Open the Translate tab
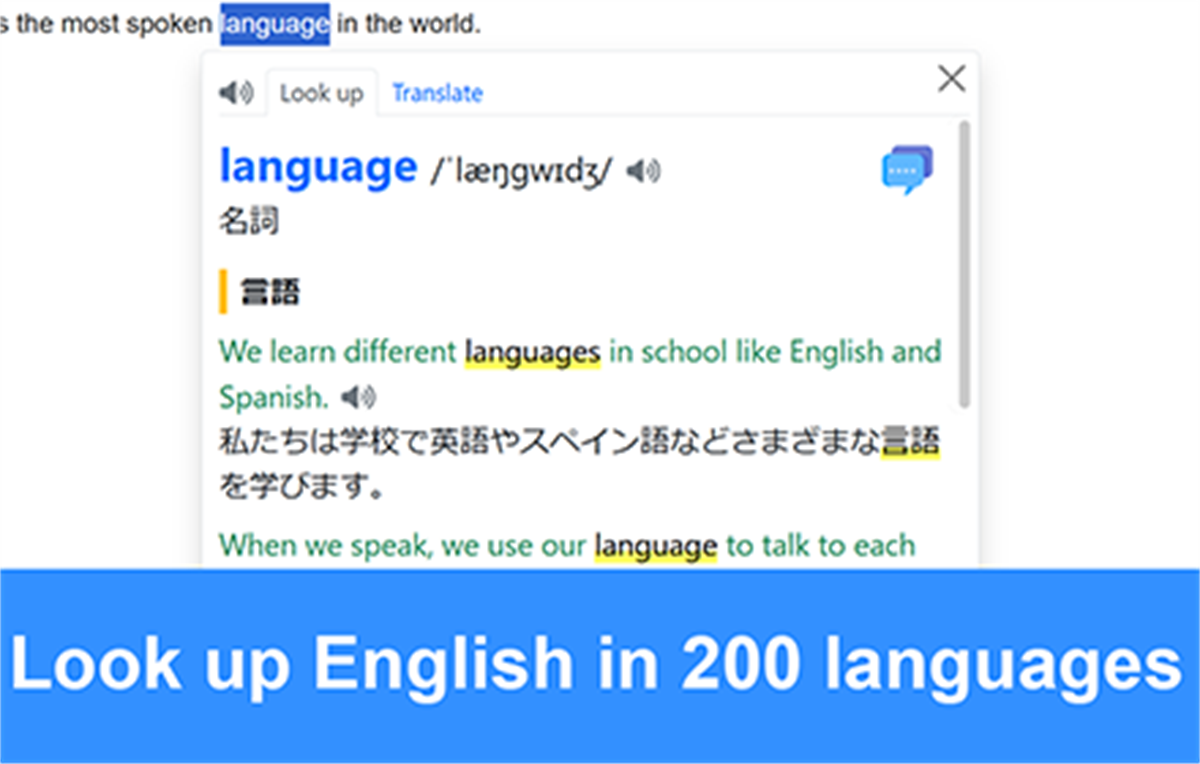 point(437,93)
